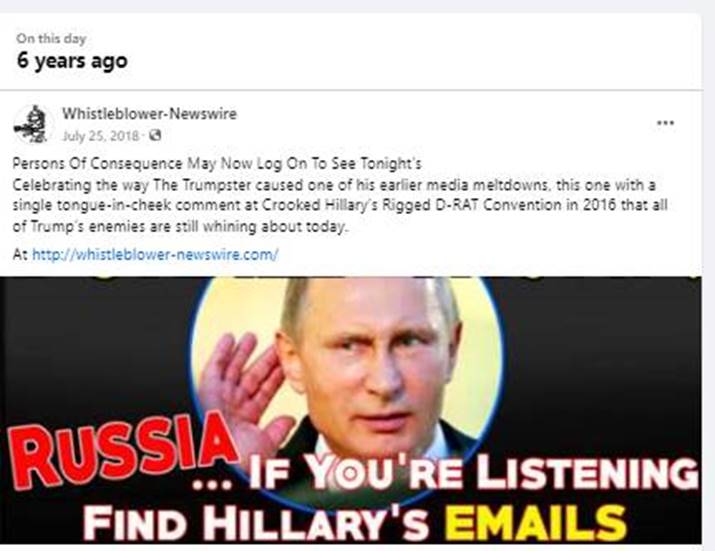Image resolution: width=715 pixels, height=551 pixels.
Task: Click the "At" word before the link
Action: click(20, 255)
